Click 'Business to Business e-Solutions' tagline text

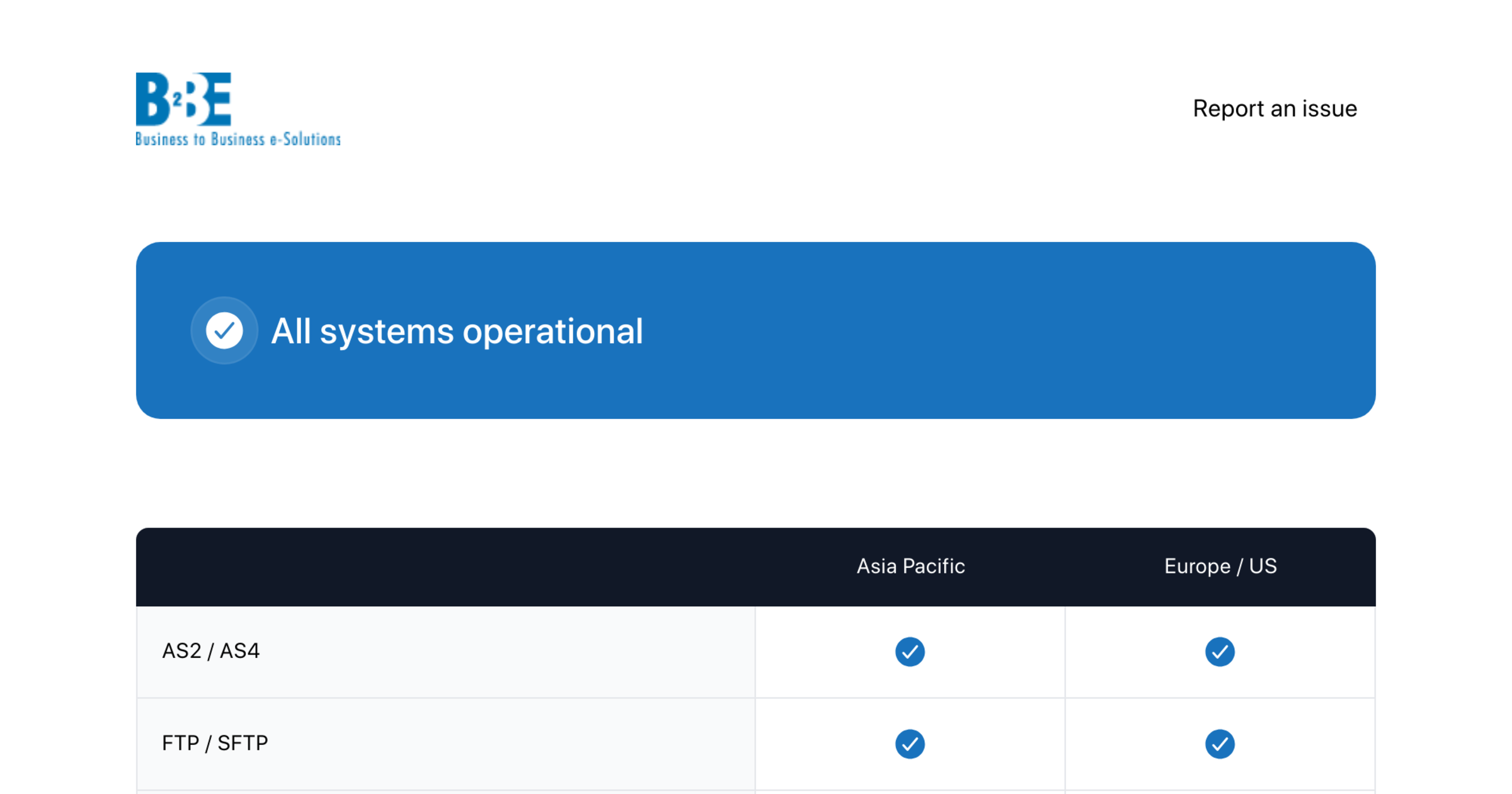[x=238, y=139]
